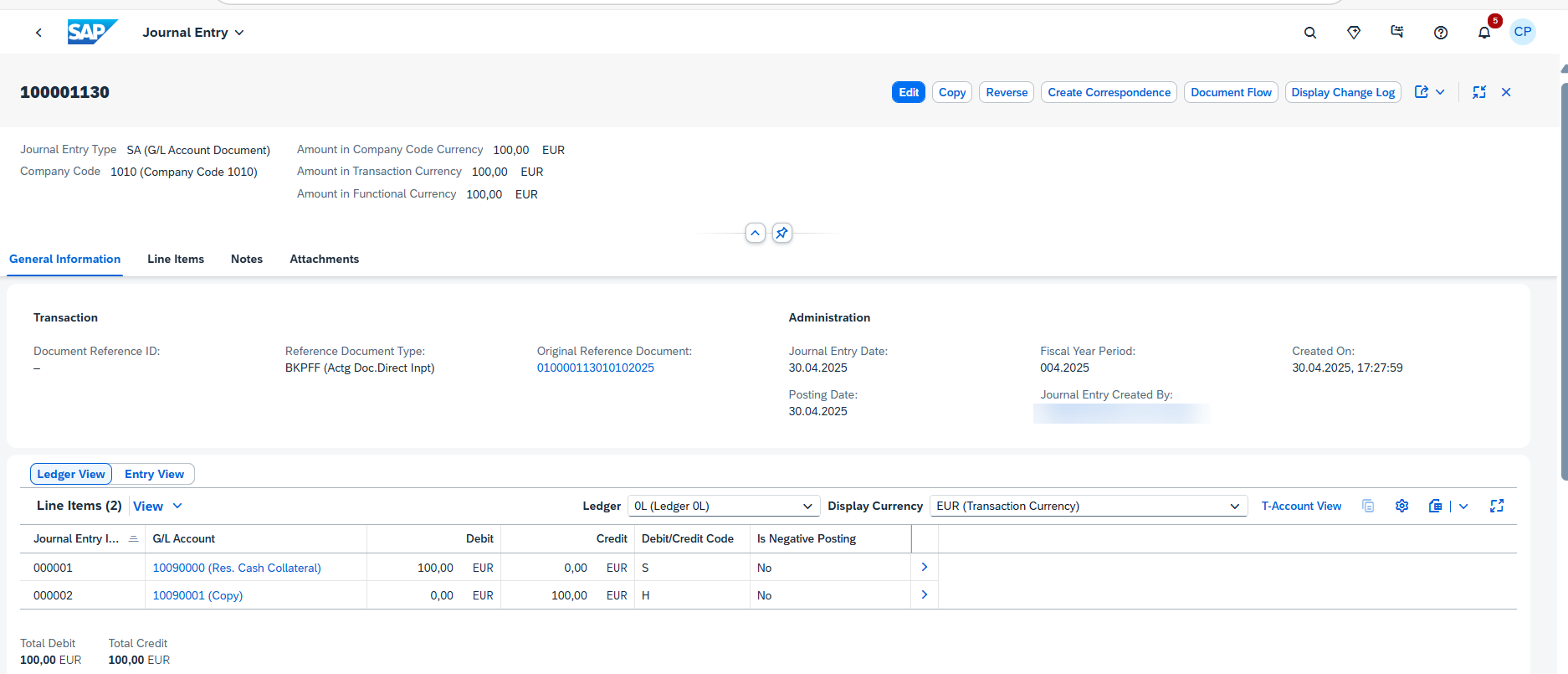Image resolution: width=1568 pixels, height=674 pixels.
Task: Go back with the back arrow
Action: [38, 33]
